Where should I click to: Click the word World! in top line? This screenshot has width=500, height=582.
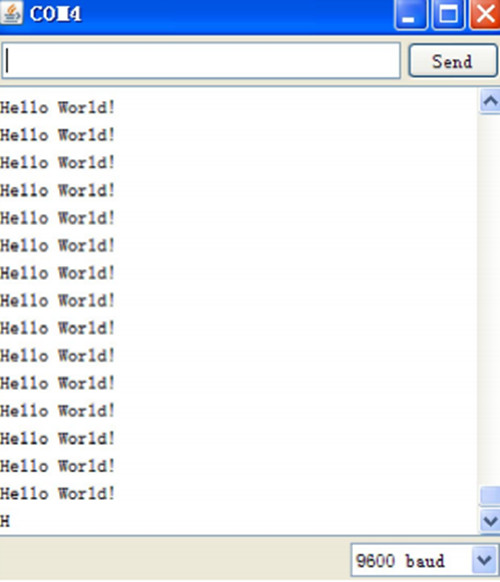(x=86, y=108)
